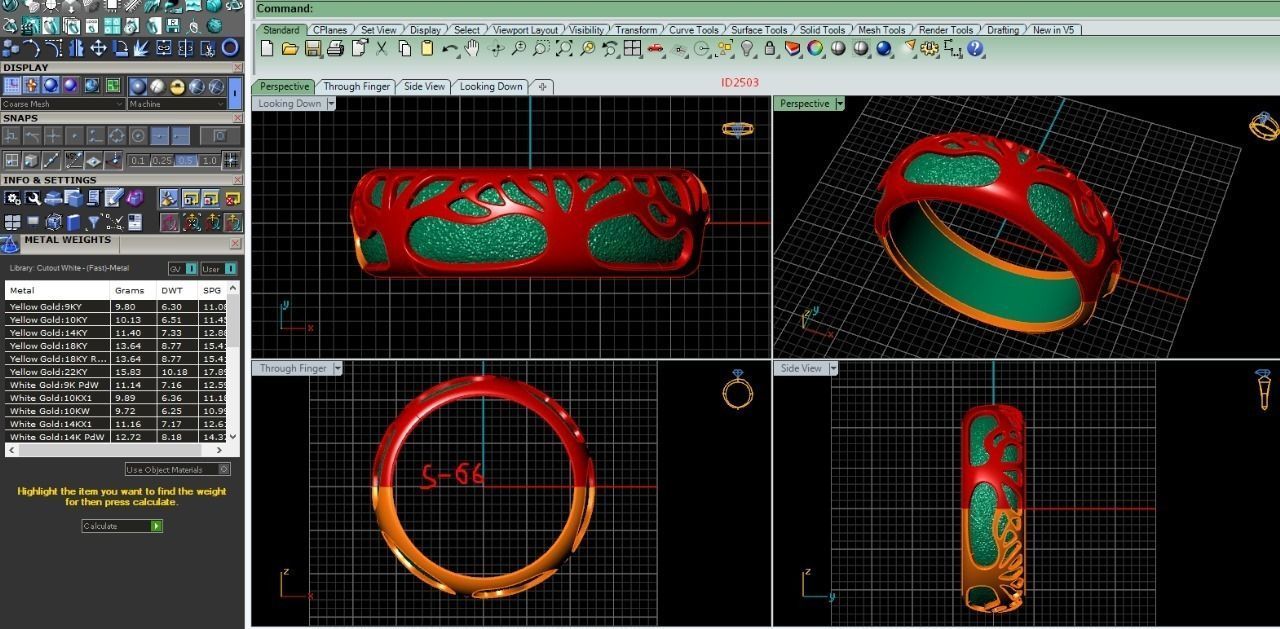This screenshot has height=629, width=1280.
Task: Open the Coarse Mesh dropdown
Action: click(63, 104)
